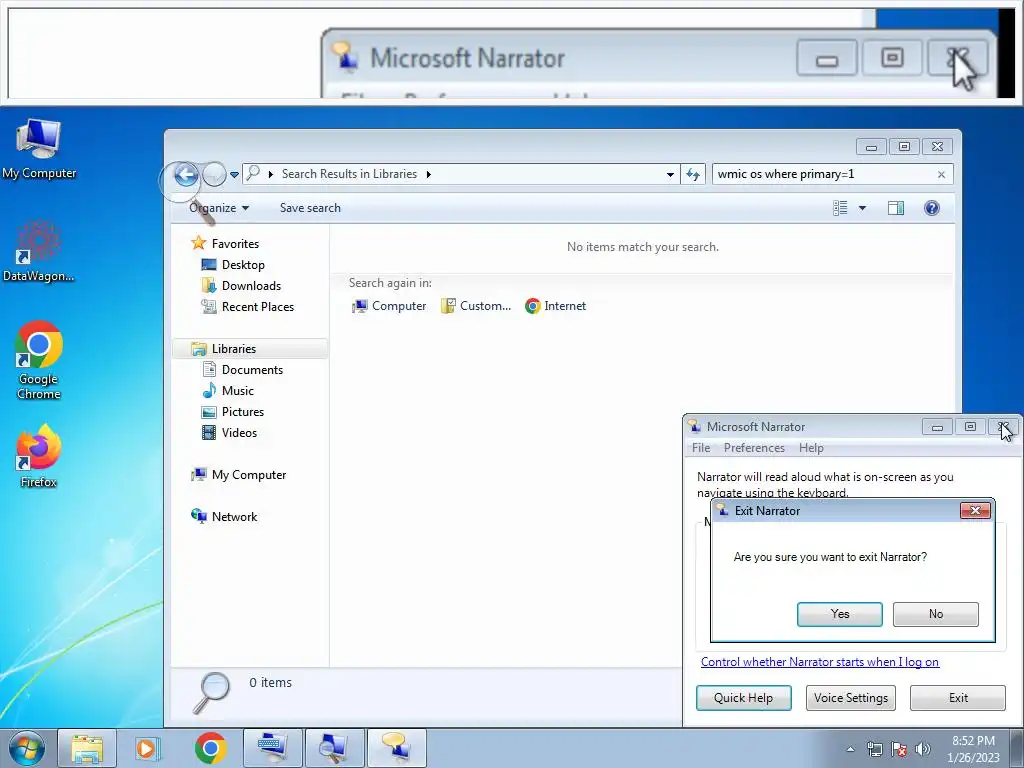Switch to Magnifier taskbar item

tap(335, 748)
